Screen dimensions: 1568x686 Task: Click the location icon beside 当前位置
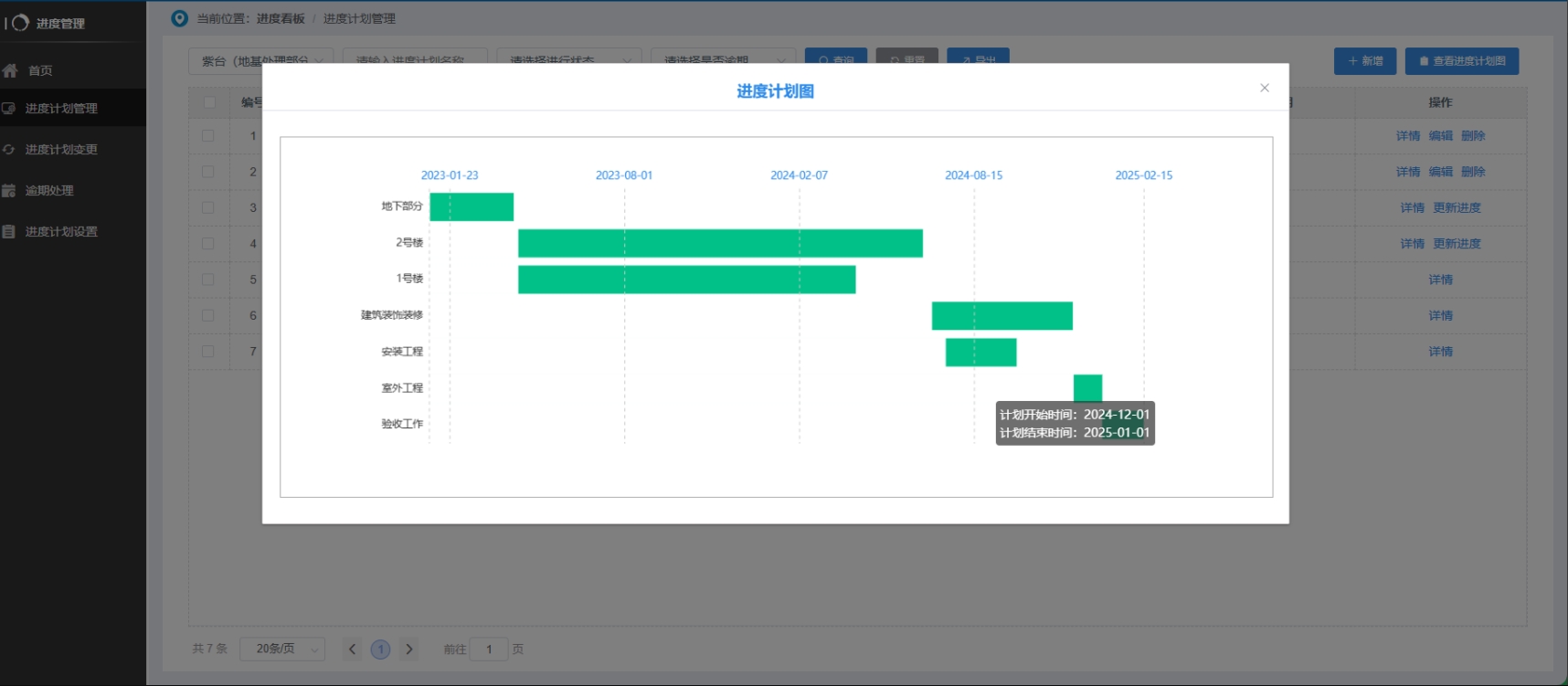click(x=180, y=18)
